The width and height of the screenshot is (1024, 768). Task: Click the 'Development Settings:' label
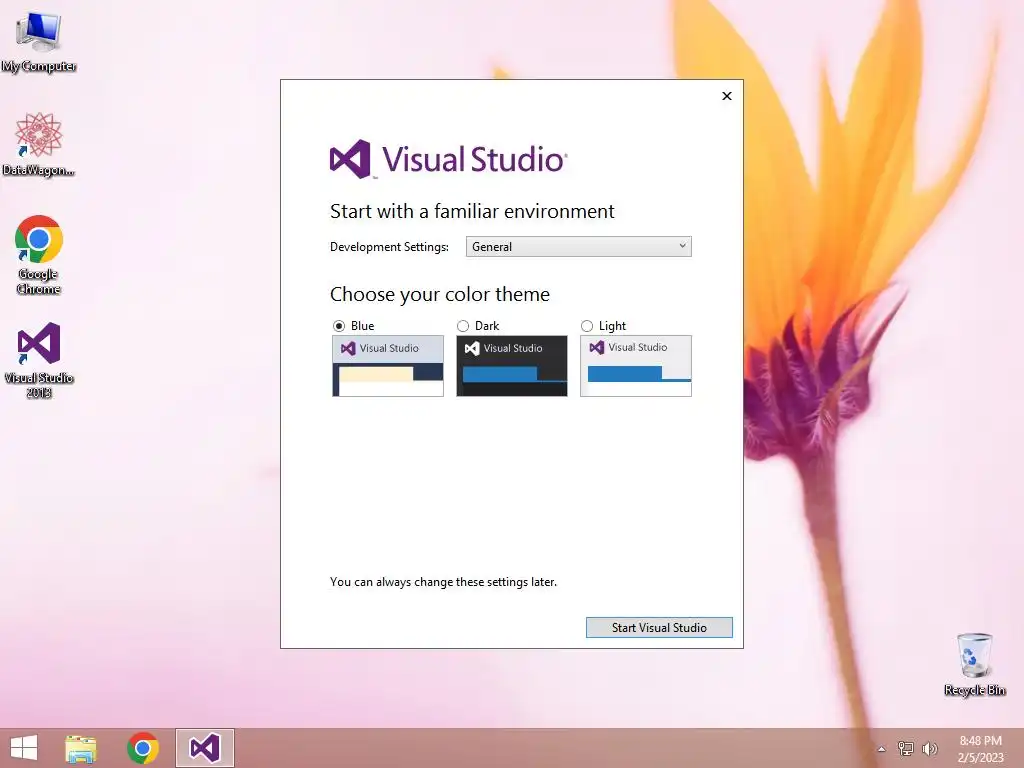tap(389, 247)
